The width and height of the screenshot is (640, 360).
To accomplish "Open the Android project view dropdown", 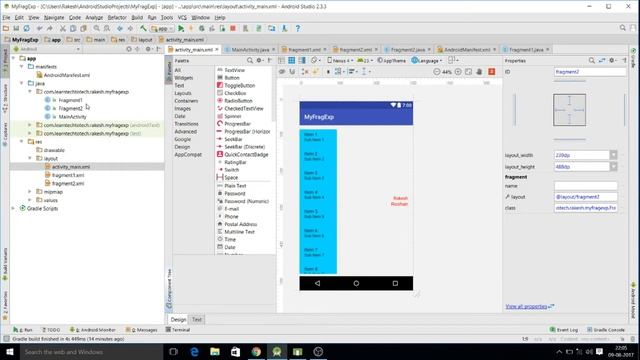I will coord(47,49).
